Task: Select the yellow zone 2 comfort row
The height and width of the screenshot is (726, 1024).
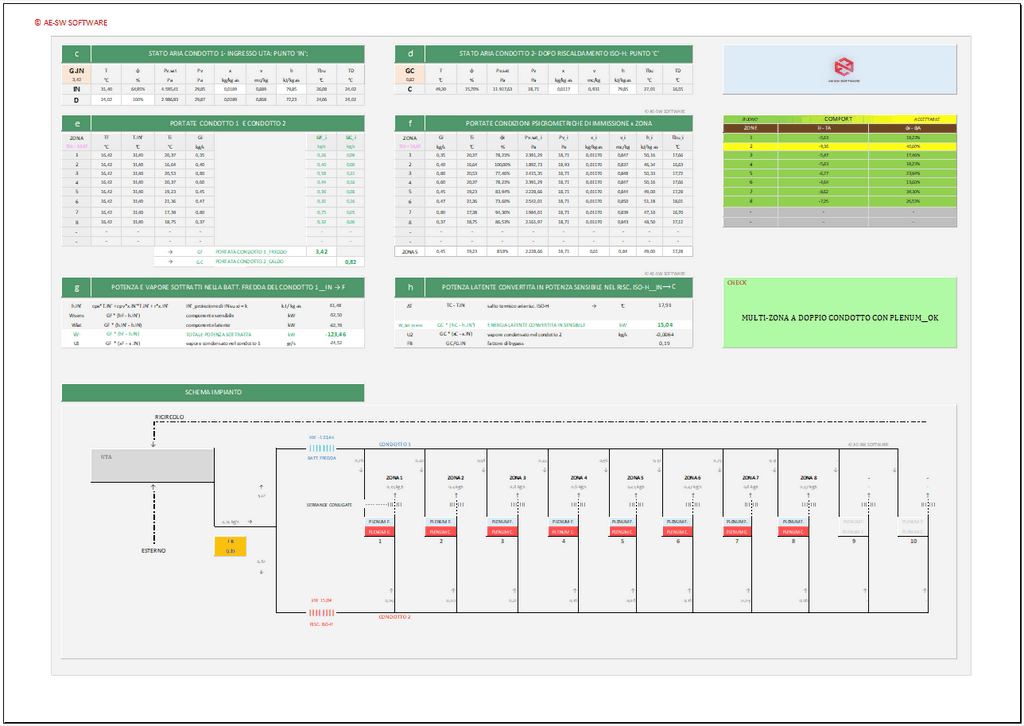Action: click(x=839, y=146)
